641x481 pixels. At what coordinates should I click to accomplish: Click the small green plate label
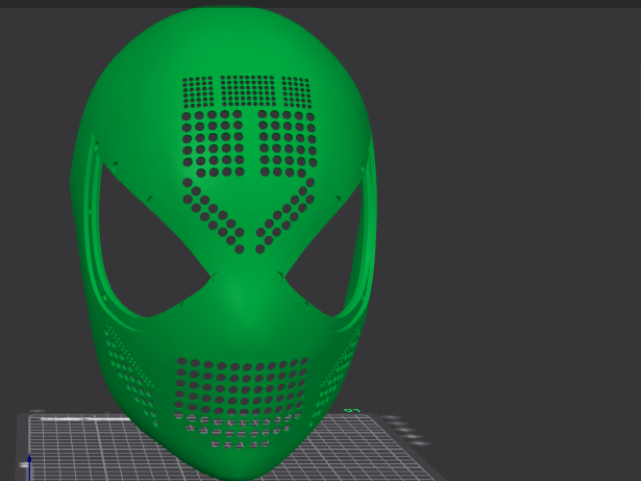(x=352, y=410)
